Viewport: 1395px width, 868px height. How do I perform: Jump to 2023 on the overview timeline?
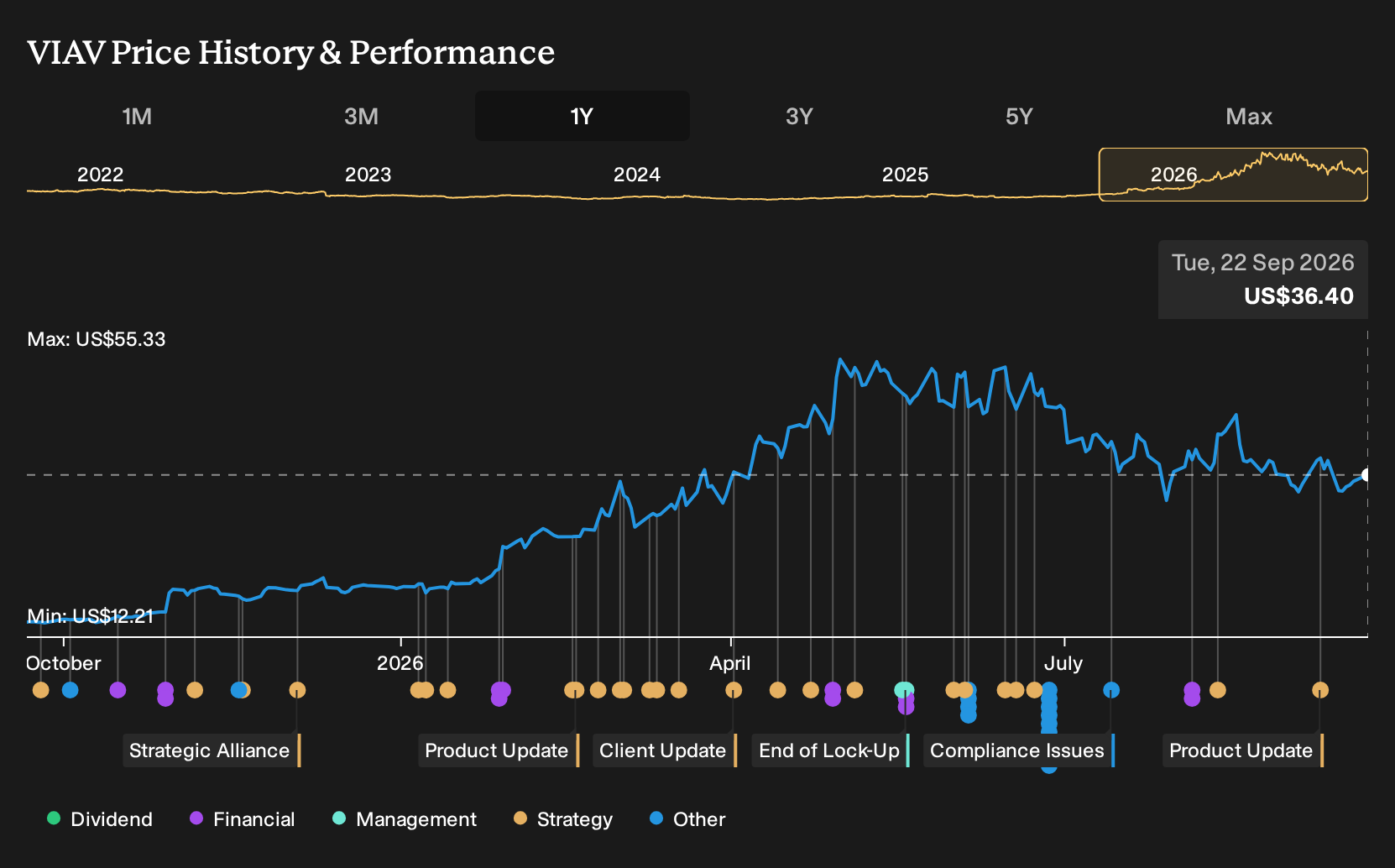[368, 175]
